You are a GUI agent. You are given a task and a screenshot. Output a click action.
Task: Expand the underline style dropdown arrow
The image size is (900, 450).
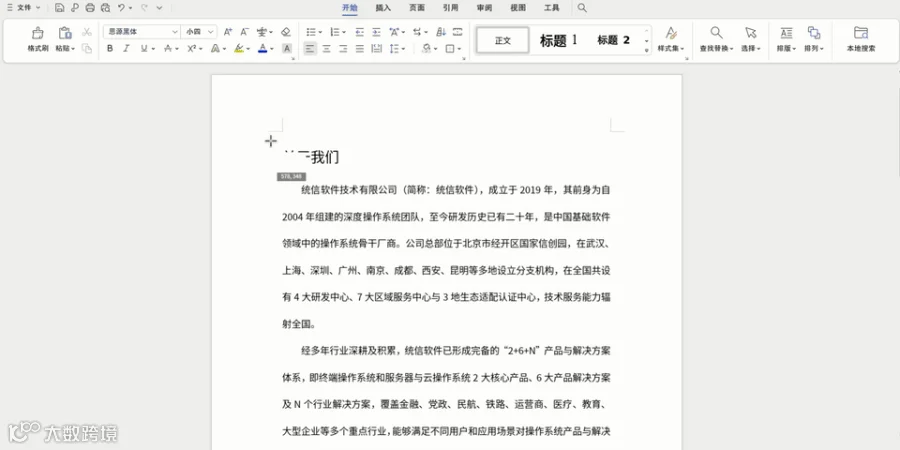(x=153, y=49)
